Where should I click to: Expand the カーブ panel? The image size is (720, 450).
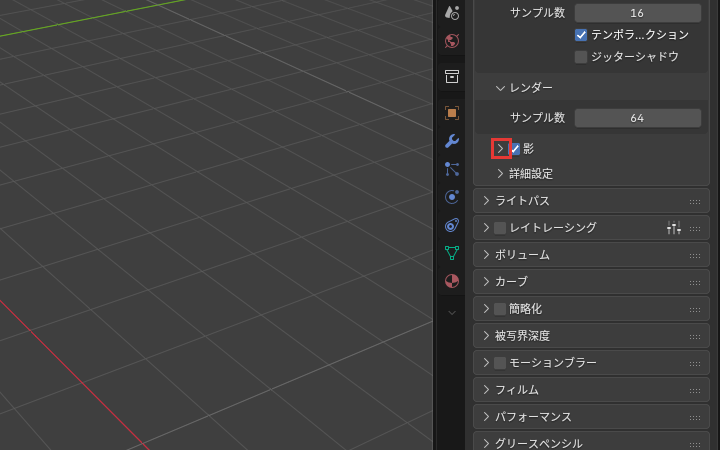point(486,281)
